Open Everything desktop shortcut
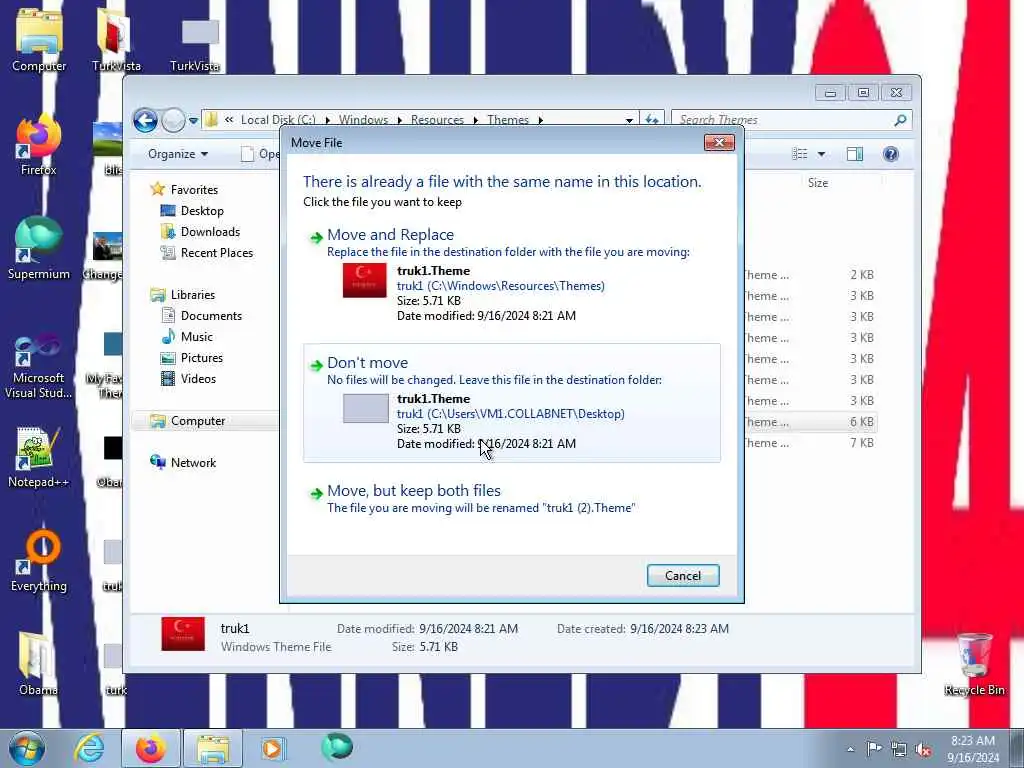Image resolution: width=1024 pixels, height=768 pixels. (x=39, y=562)
